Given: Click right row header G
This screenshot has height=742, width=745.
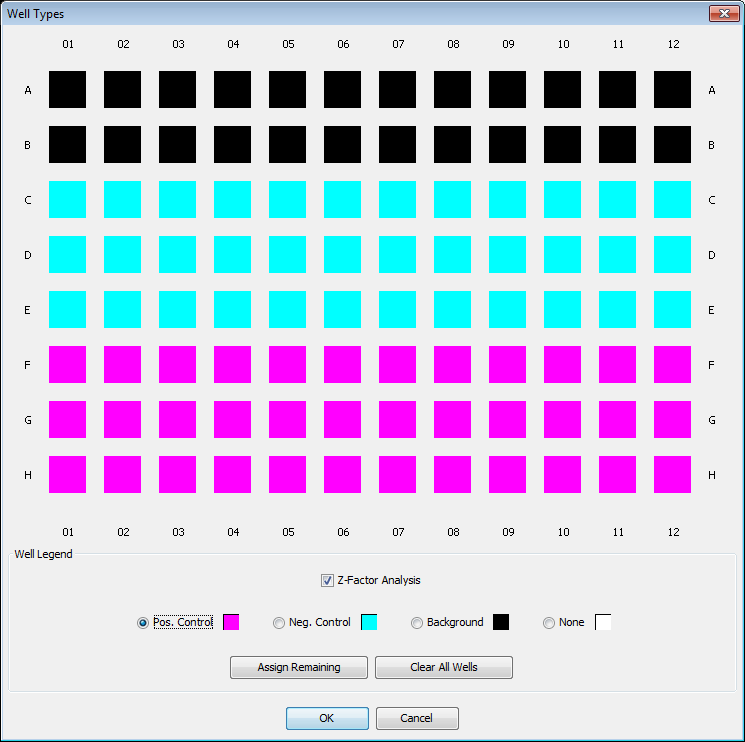Looking at the screenshot, I should [x=712, y=420].
